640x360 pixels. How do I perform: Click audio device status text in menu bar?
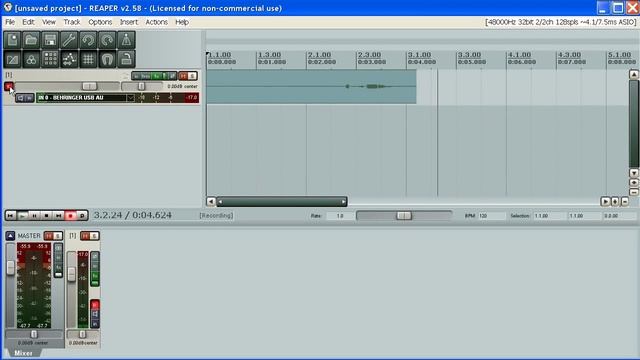point(561,22)
